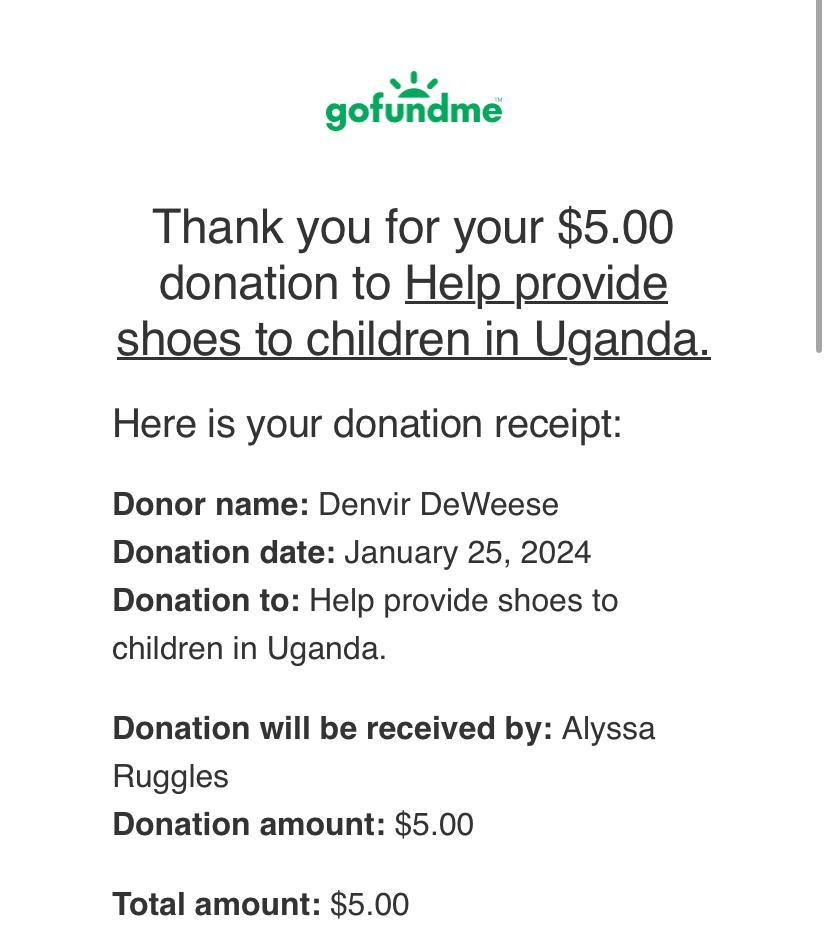This screenshot has height=949, width=828.
Task: Click the green sunburst icon above the logo
Action: [x=413, y=83]
